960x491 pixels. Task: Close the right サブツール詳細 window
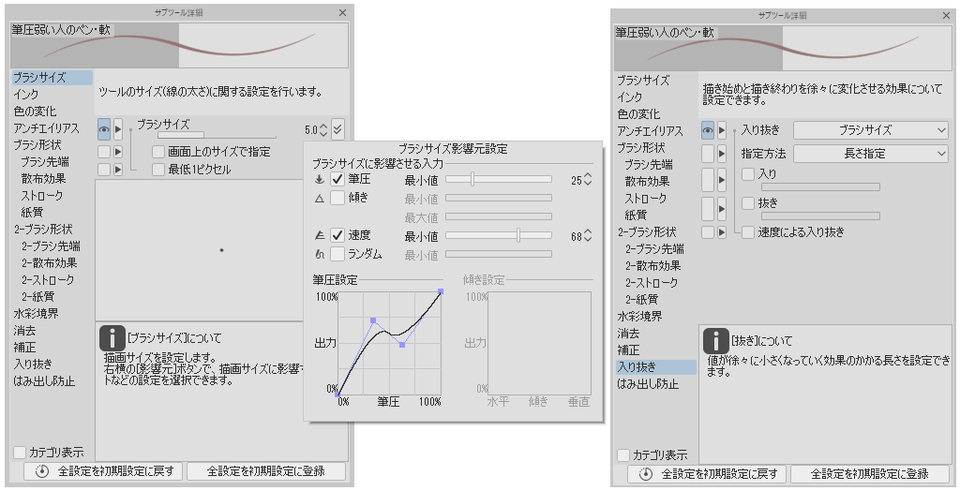pos(947,15)
